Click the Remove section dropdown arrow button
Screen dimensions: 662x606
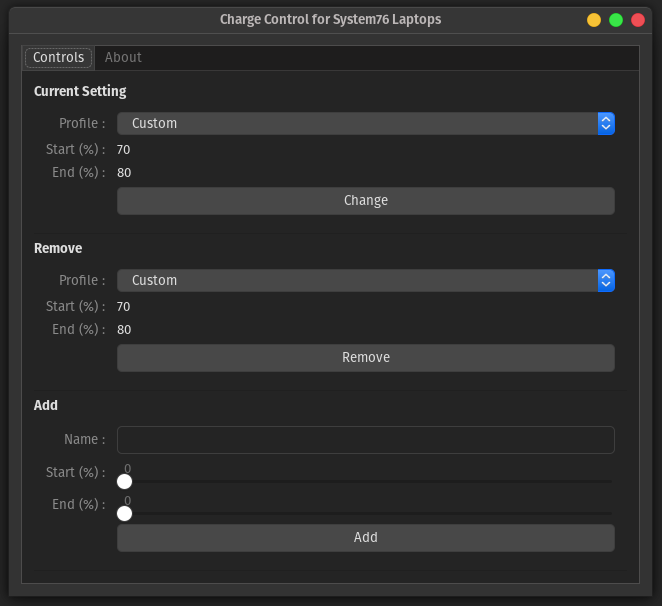point(606,281)
